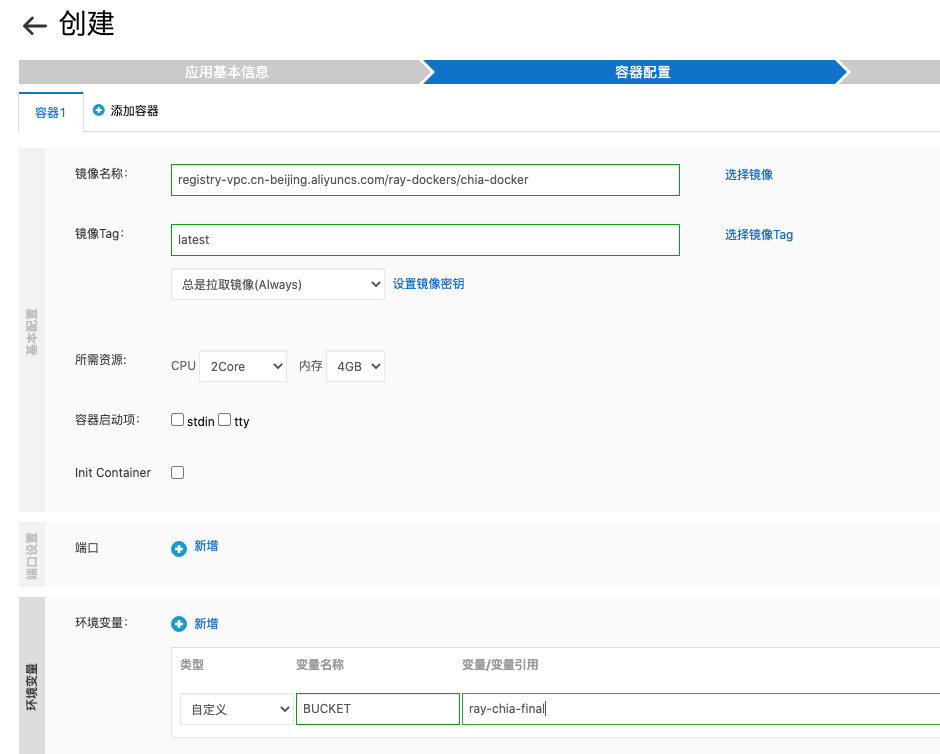Click the 基本配置 section side label
Screen dimensions: 940x754
click(x=32, y=331)
